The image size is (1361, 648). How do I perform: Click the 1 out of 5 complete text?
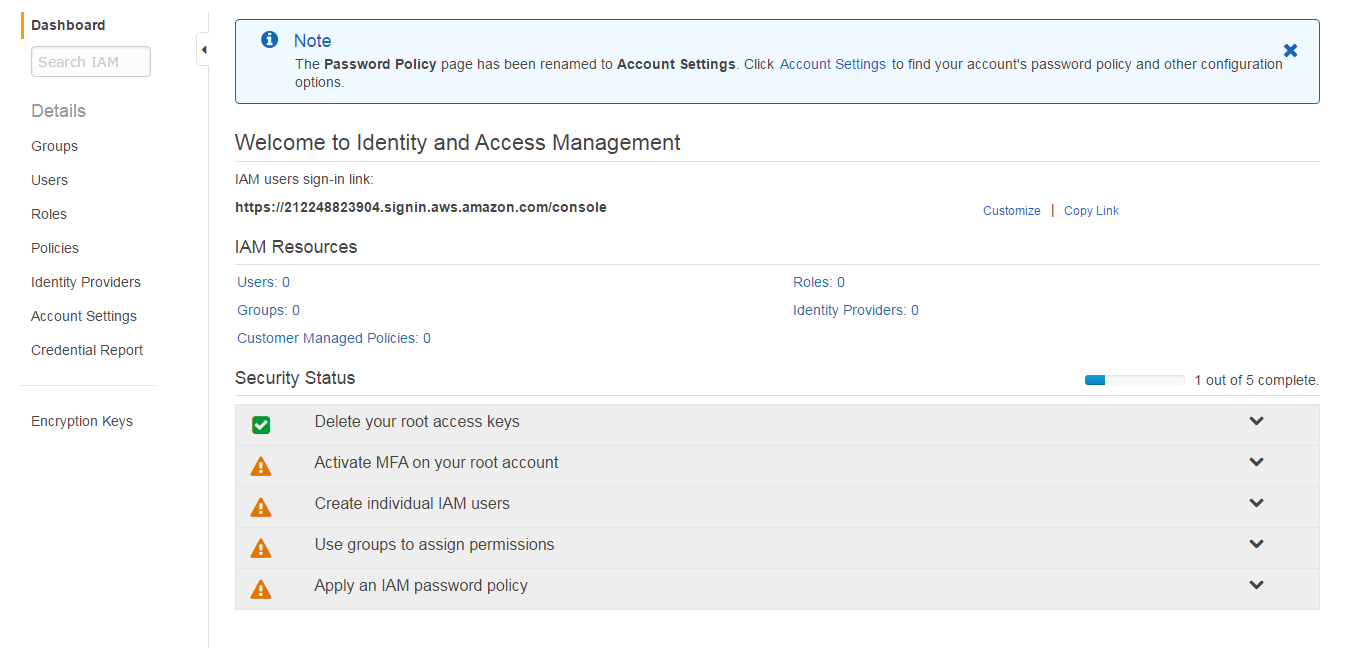[x=1257, y=380]
